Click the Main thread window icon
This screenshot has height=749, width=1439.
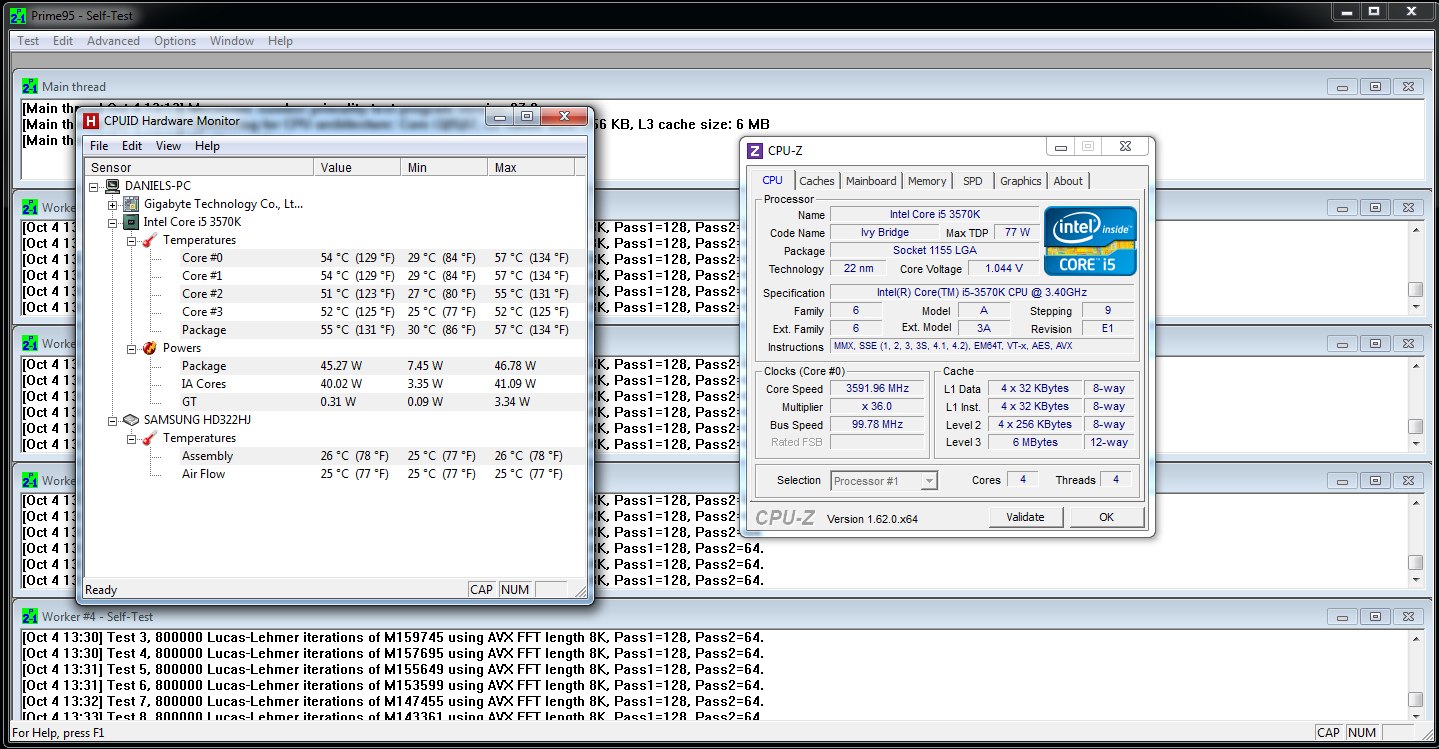pyautogui.click(x=30, y=87)
